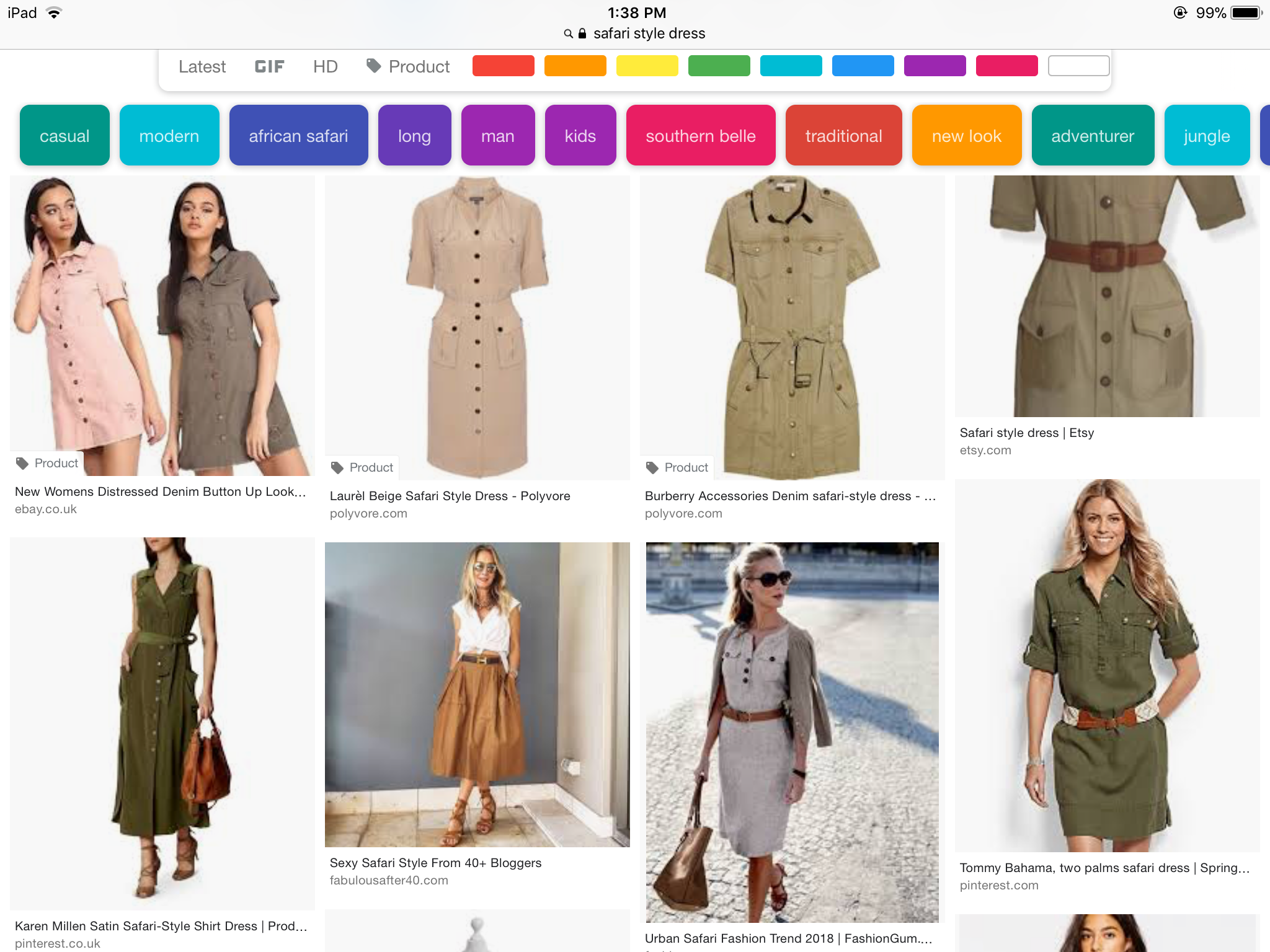Tap the search magnifier icon in address bar
This screenshot has height=952, width=1270.
pyautogui.click(x=568, y=33)
